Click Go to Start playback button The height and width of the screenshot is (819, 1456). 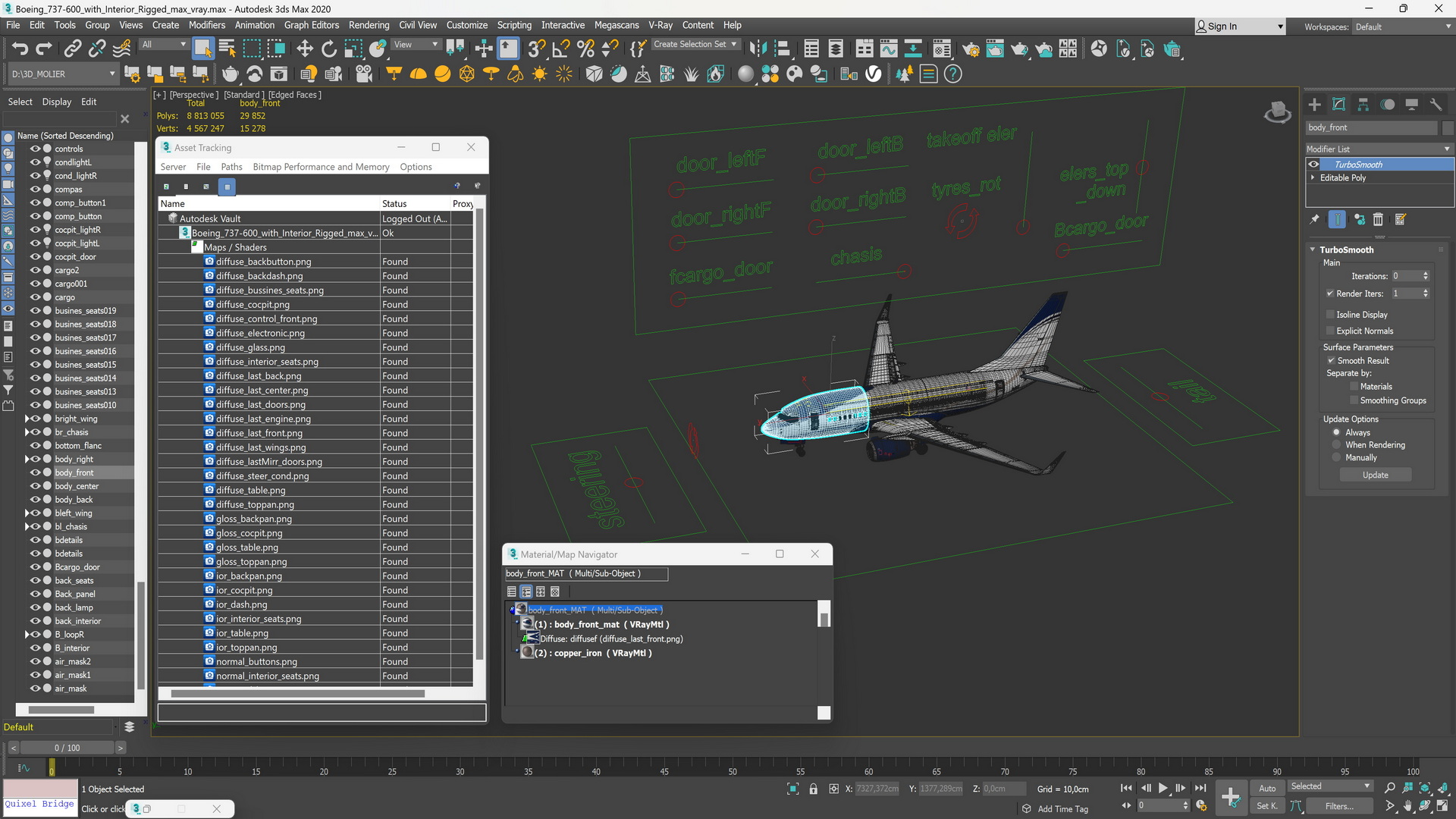coord(1126,789)
